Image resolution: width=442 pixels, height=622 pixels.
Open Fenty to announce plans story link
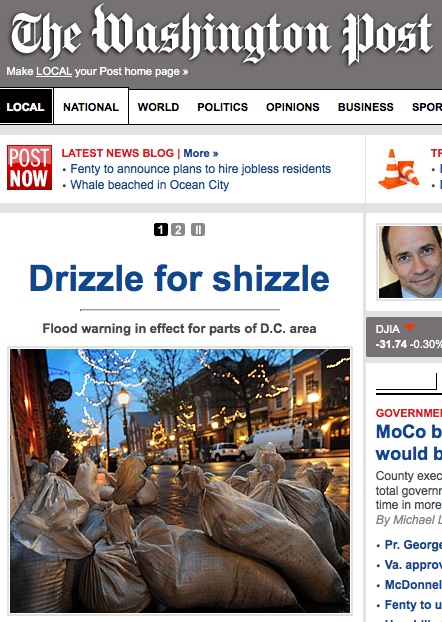[200, 169]
